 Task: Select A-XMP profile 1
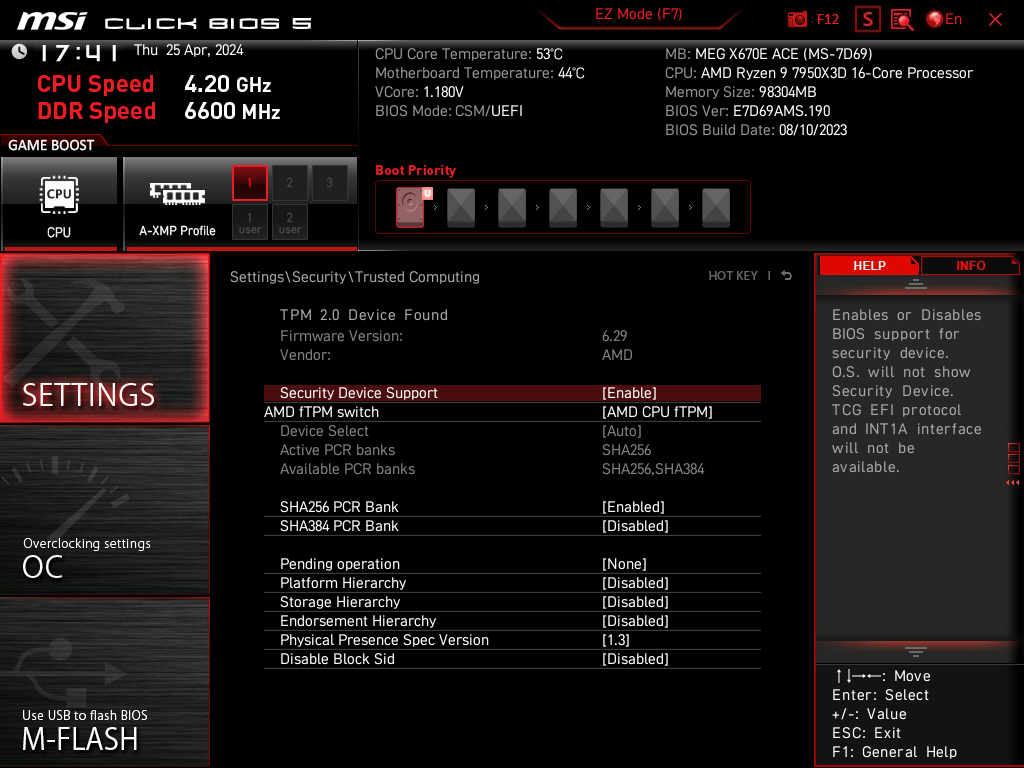[249, 183]
